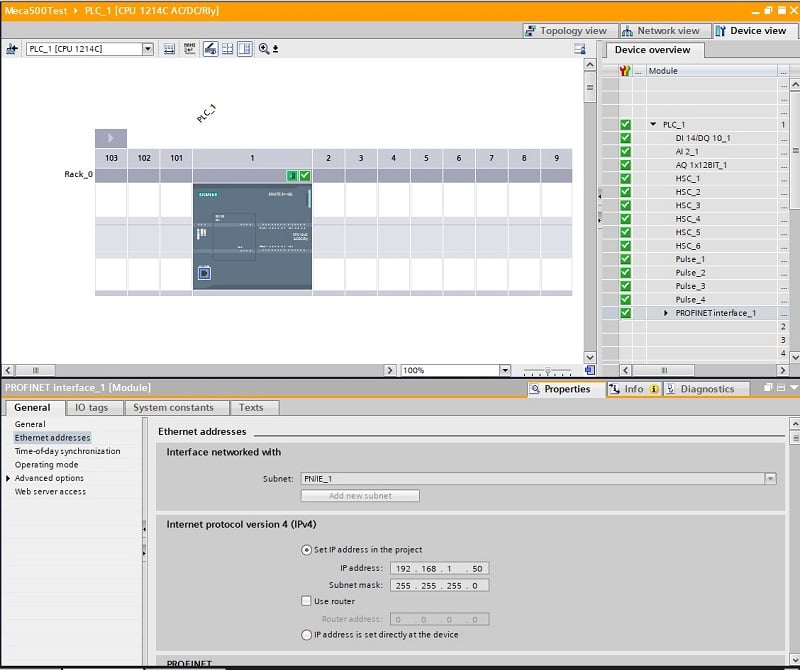Screen dimensions: 800x670
Task: Click the Module column header
Action: coord(712,71)
